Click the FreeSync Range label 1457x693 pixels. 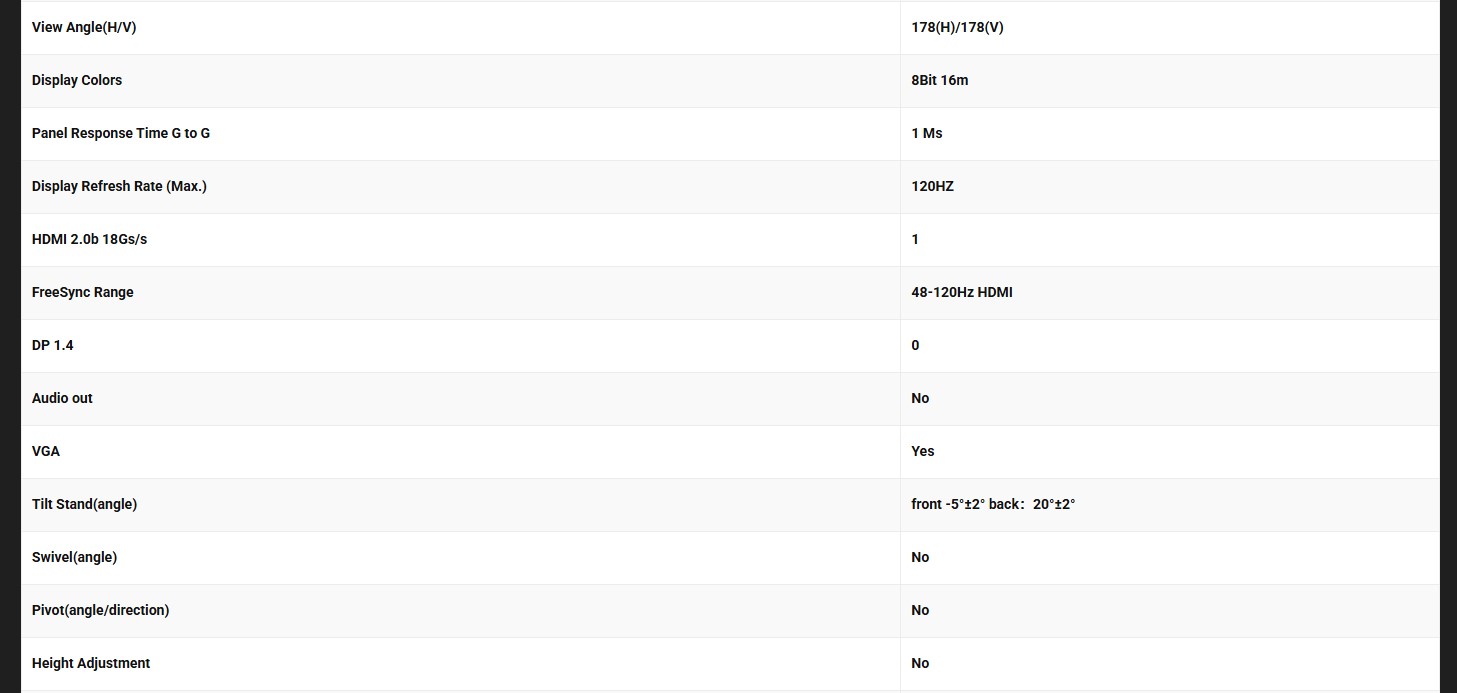click(x=82, y=292)
